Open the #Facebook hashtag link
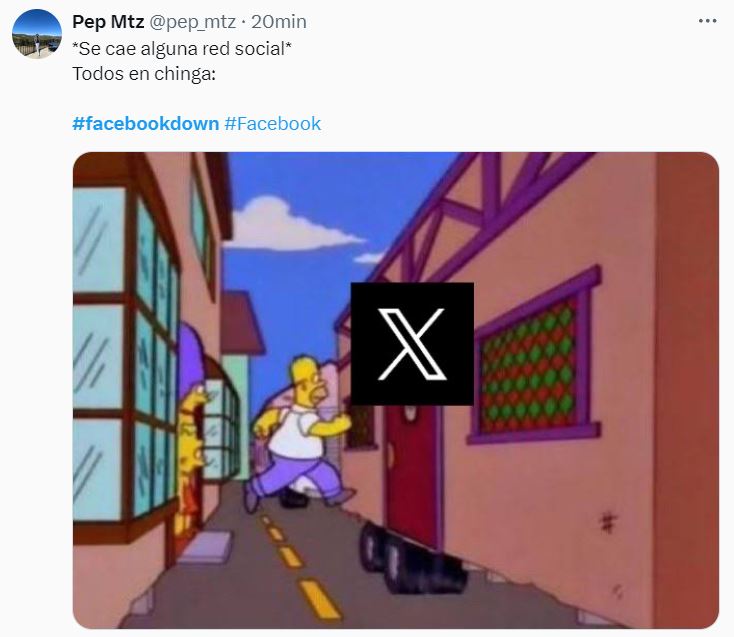 pyautogui.click(x=272, y=124)
